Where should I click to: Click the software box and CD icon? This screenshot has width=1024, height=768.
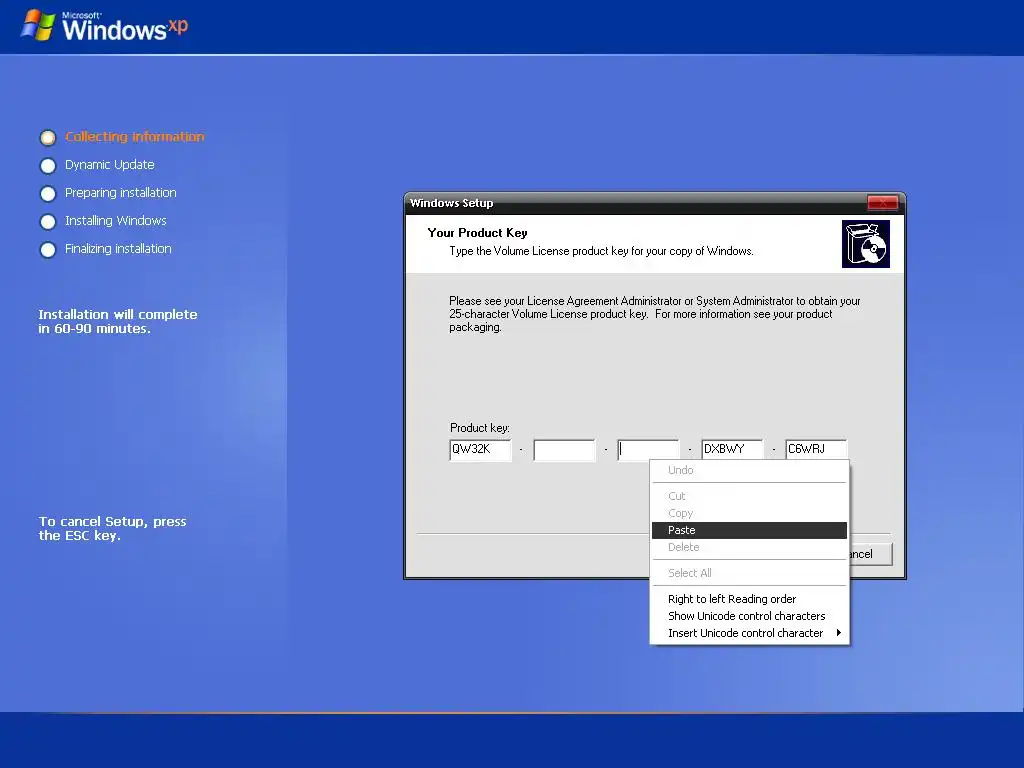tap(865, 244)
